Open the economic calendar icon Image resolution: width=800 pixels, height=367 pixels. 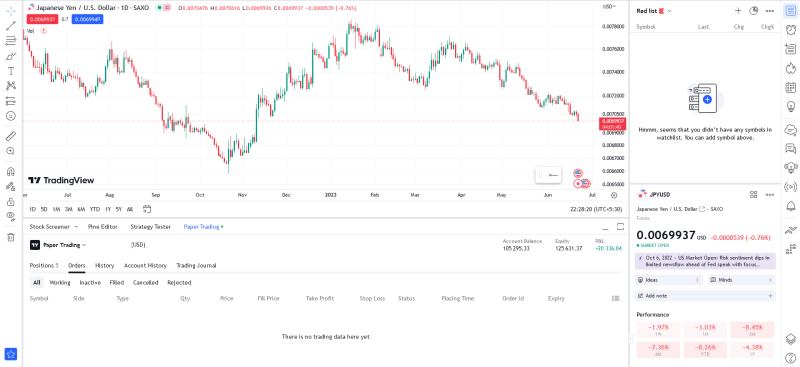pyautogui.click(x=790, y=87)
